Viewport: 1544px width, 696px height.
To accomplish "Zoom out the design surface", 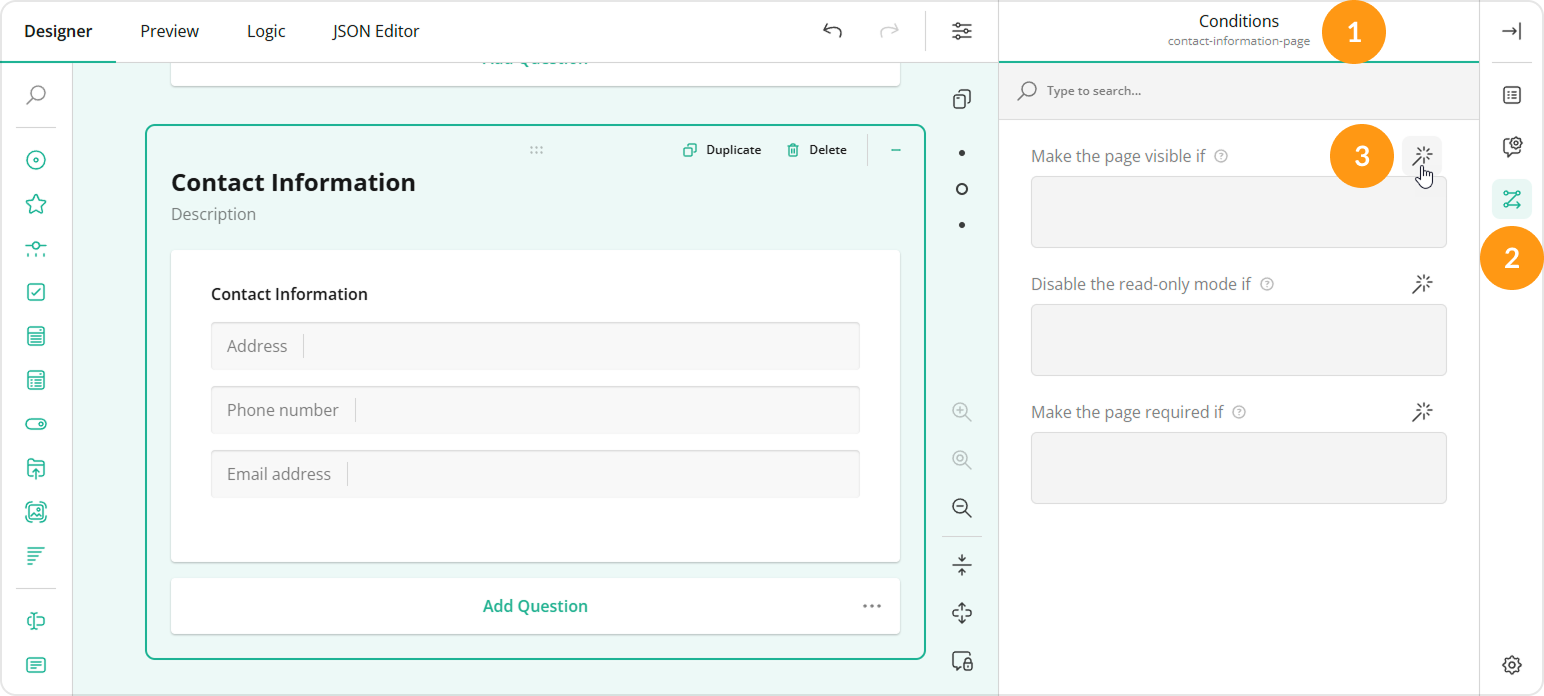I will pos(961,507).
